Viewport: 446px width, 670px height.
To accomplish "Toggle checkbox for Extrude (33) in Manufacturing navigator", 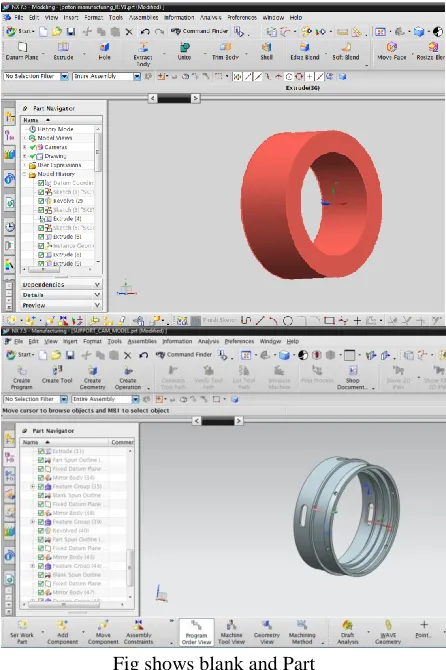I will tap(41, 451).
